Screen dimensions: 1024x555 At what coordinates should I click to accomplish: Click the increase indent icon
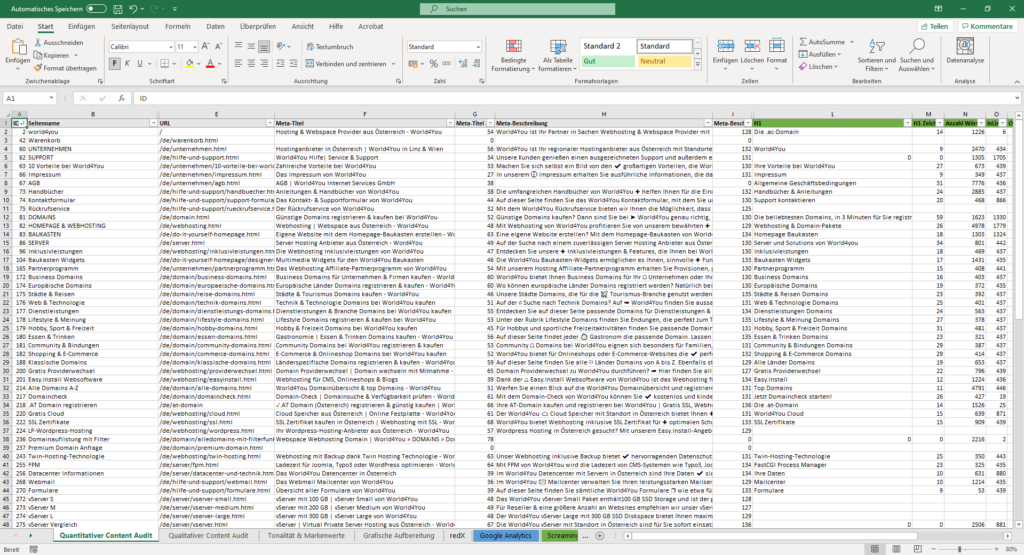tap(293, 64)
